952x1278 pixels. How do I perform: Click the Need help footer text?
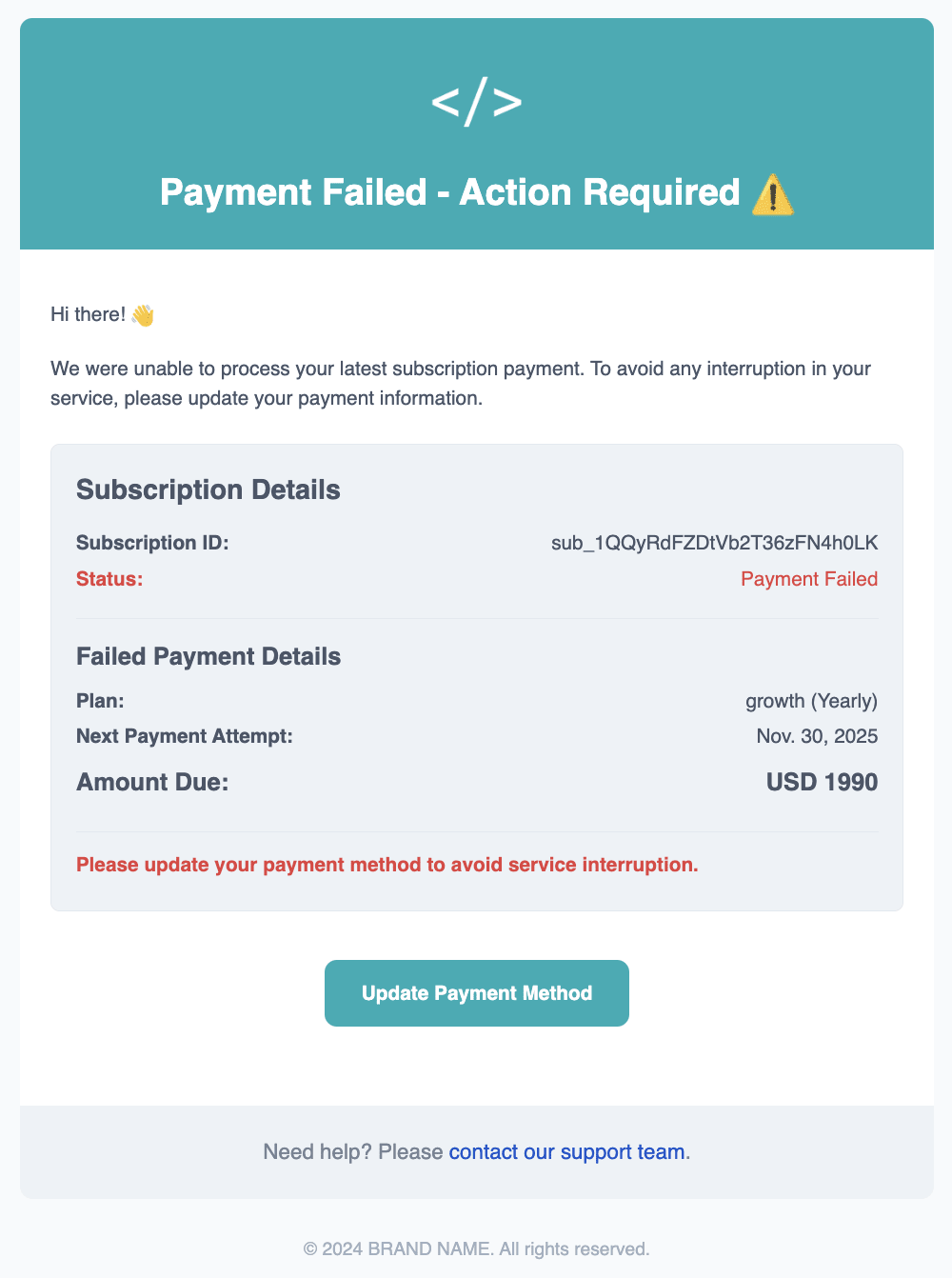347,1151
